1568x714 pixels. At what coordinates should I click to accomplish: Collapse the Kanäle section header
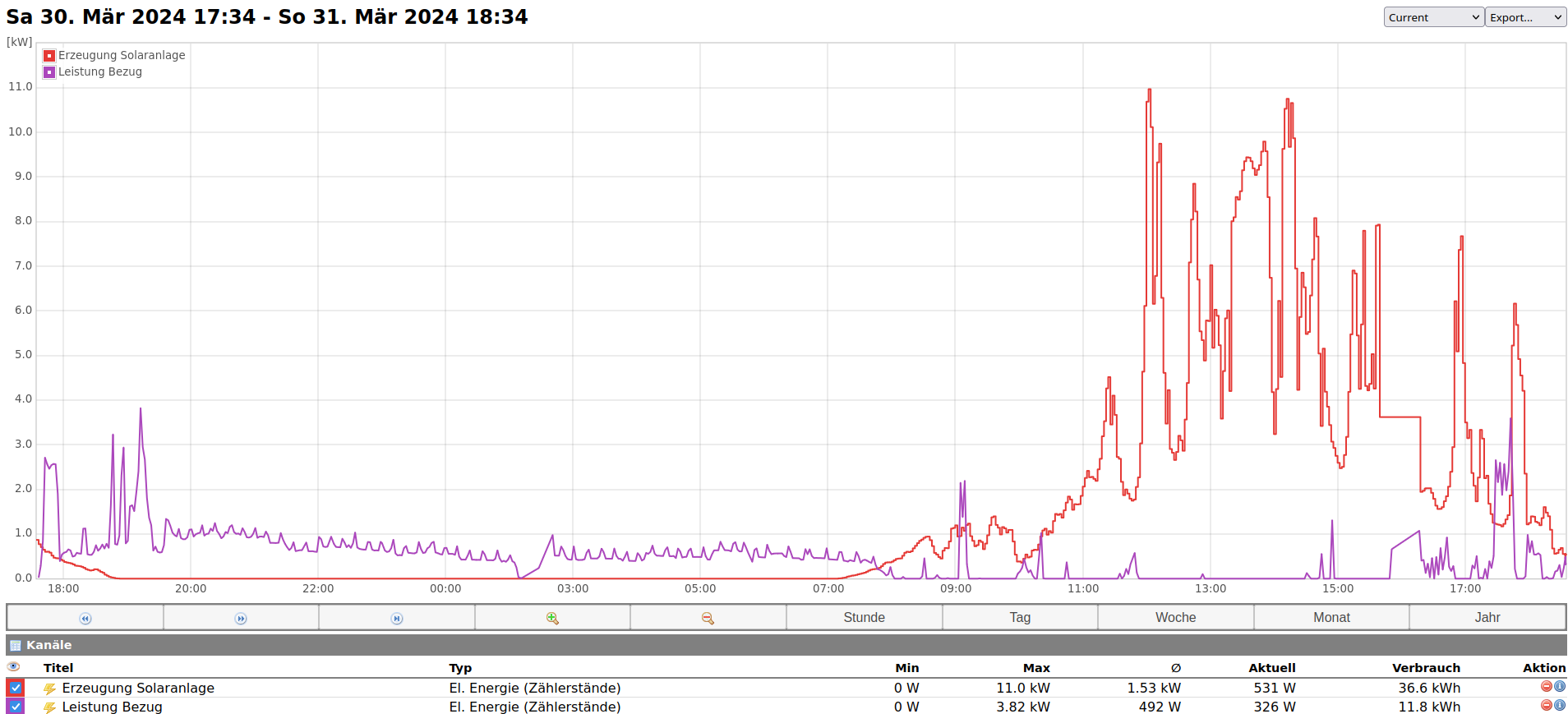[x=48, y=645]
